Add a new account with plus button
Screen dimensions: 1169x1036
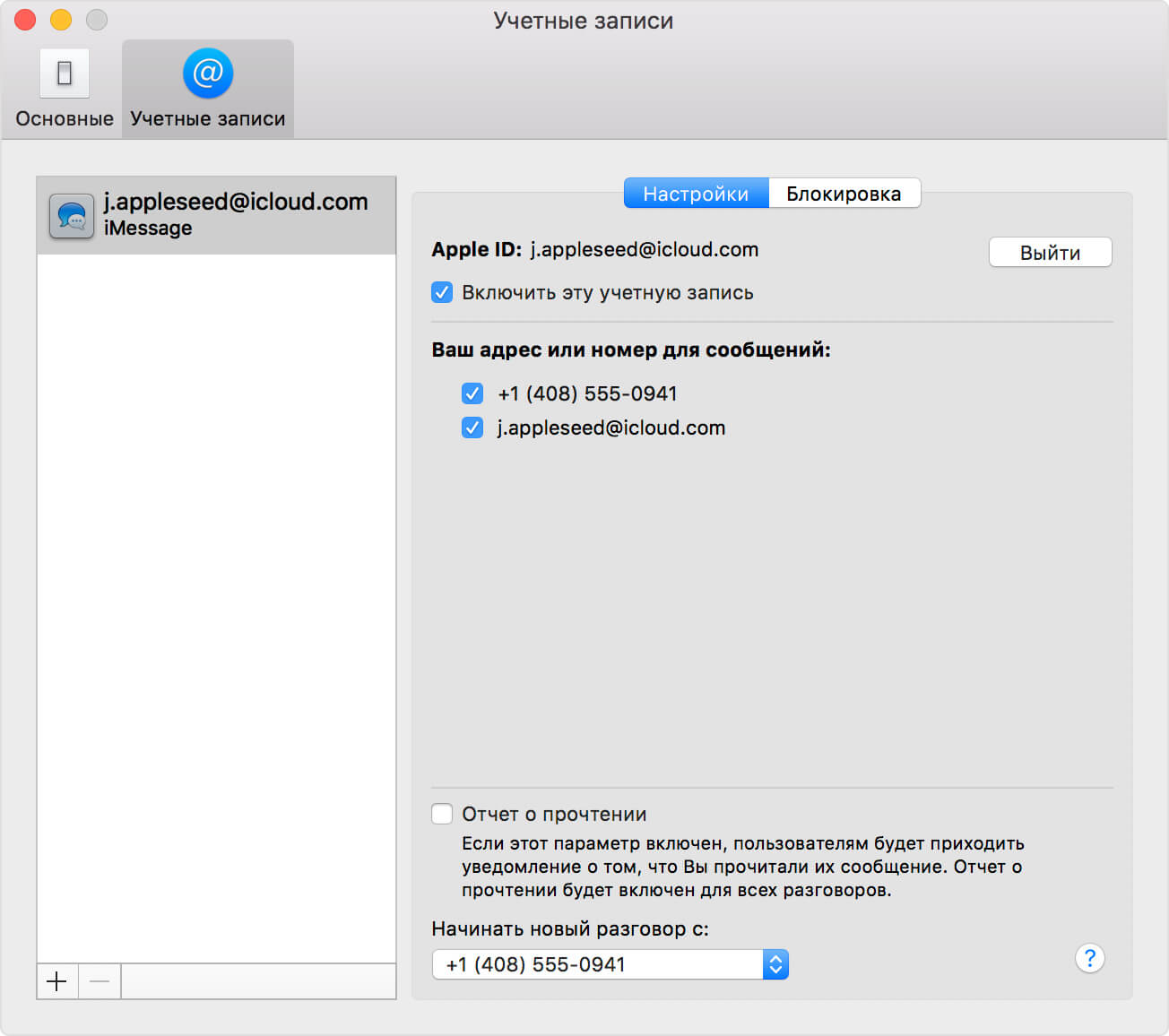point(57,981)
